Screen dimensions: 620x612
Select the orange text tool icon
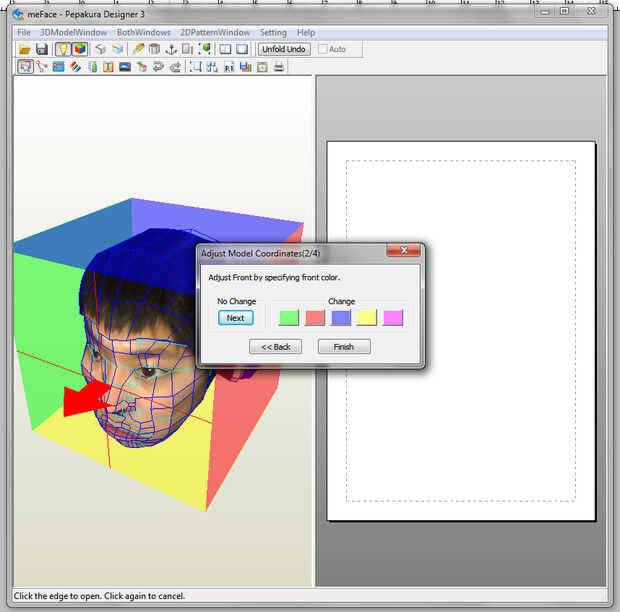click(108, 67)
